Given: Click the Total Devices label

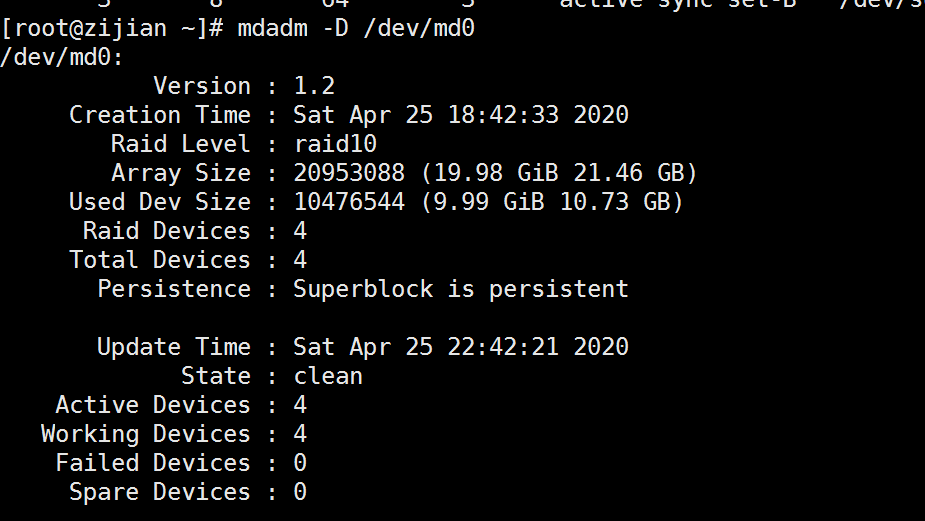Looking at the screenshot, I should click(159, 260).
